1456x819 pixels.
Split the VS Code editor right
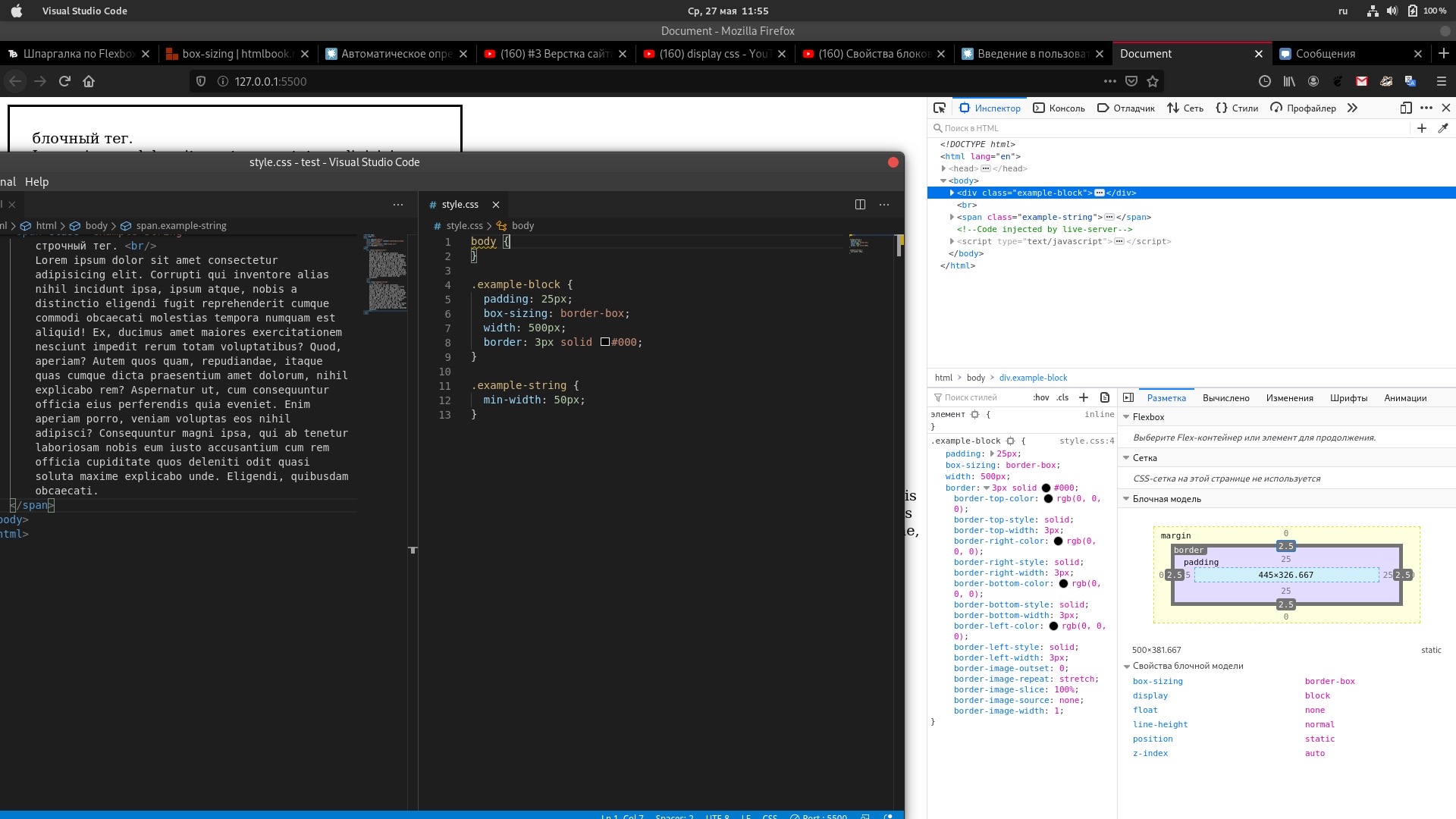(860, 204)
